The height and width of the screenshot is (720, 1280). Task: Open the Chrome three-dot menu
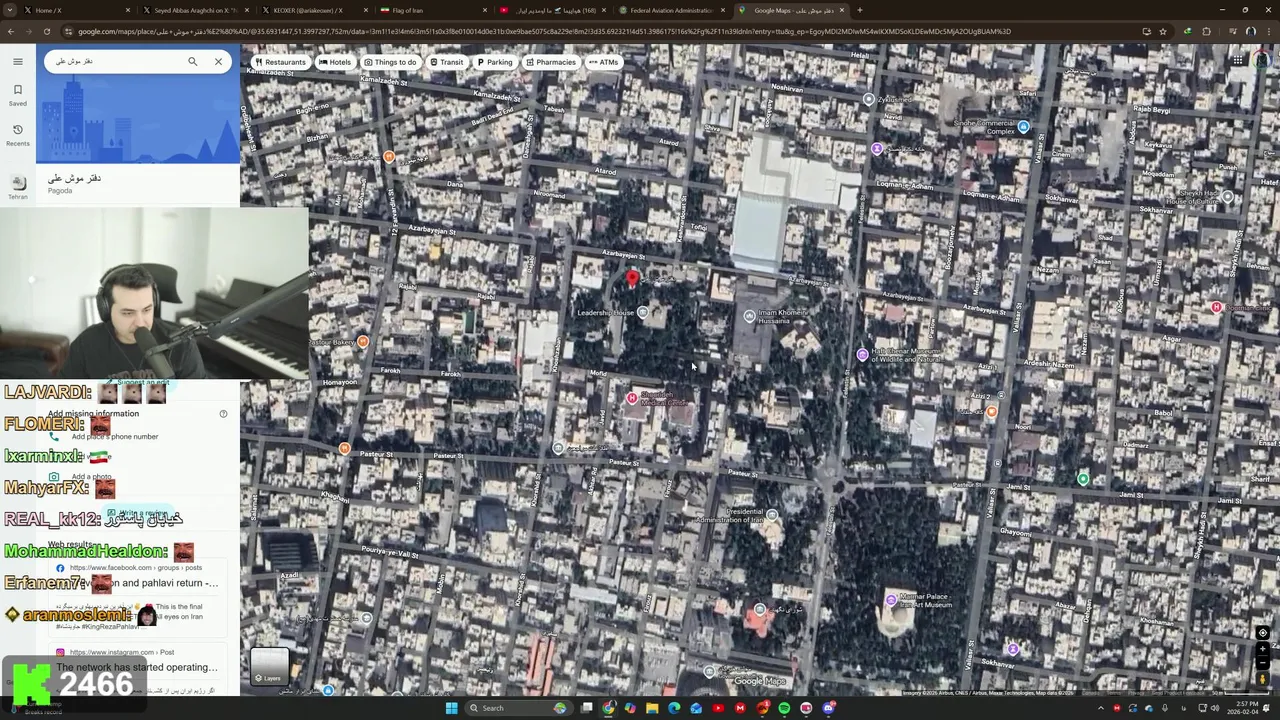(x=1270, y=31)
